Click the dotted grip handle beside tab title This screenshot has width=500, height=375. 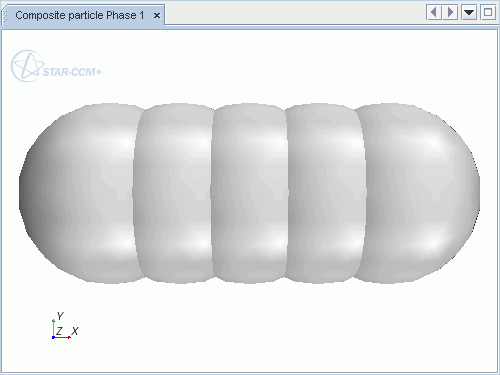5,15
